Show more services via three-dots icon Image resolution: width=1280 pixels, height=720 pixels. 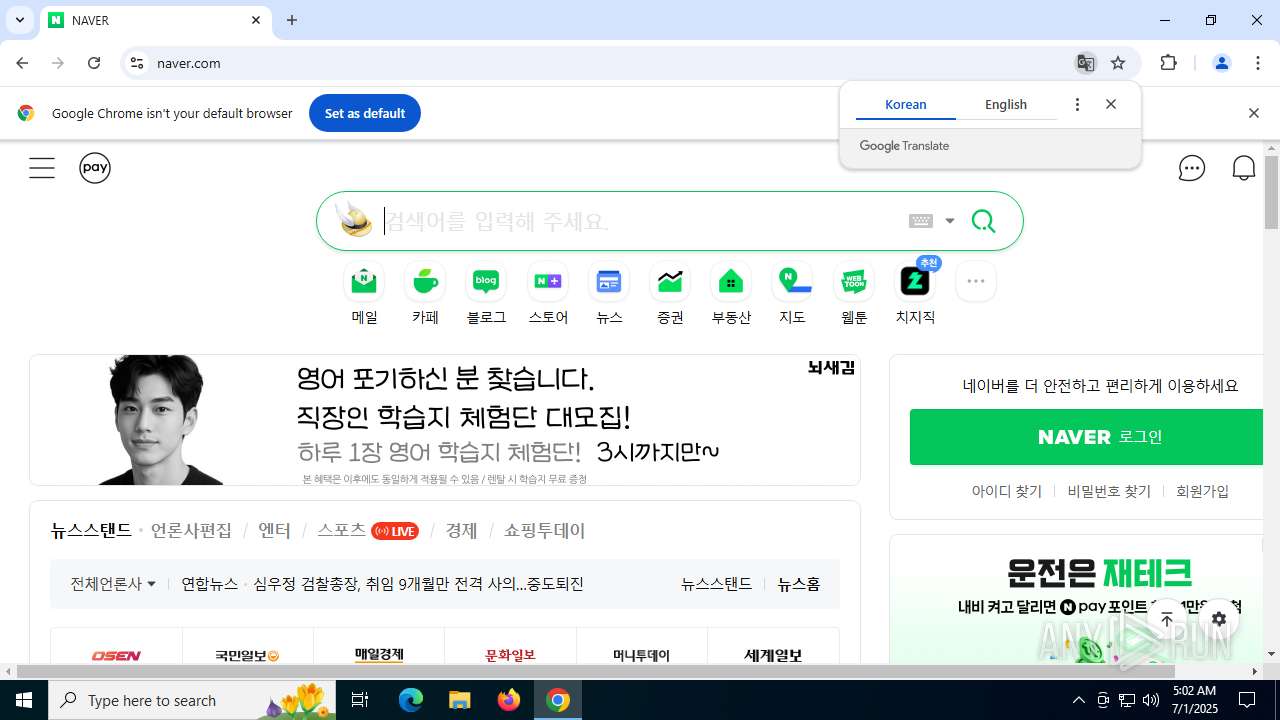(x=976, y=282)
